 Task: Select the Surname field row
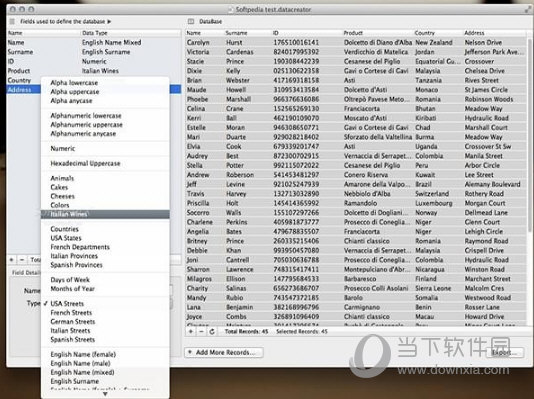tap(94, 52)
